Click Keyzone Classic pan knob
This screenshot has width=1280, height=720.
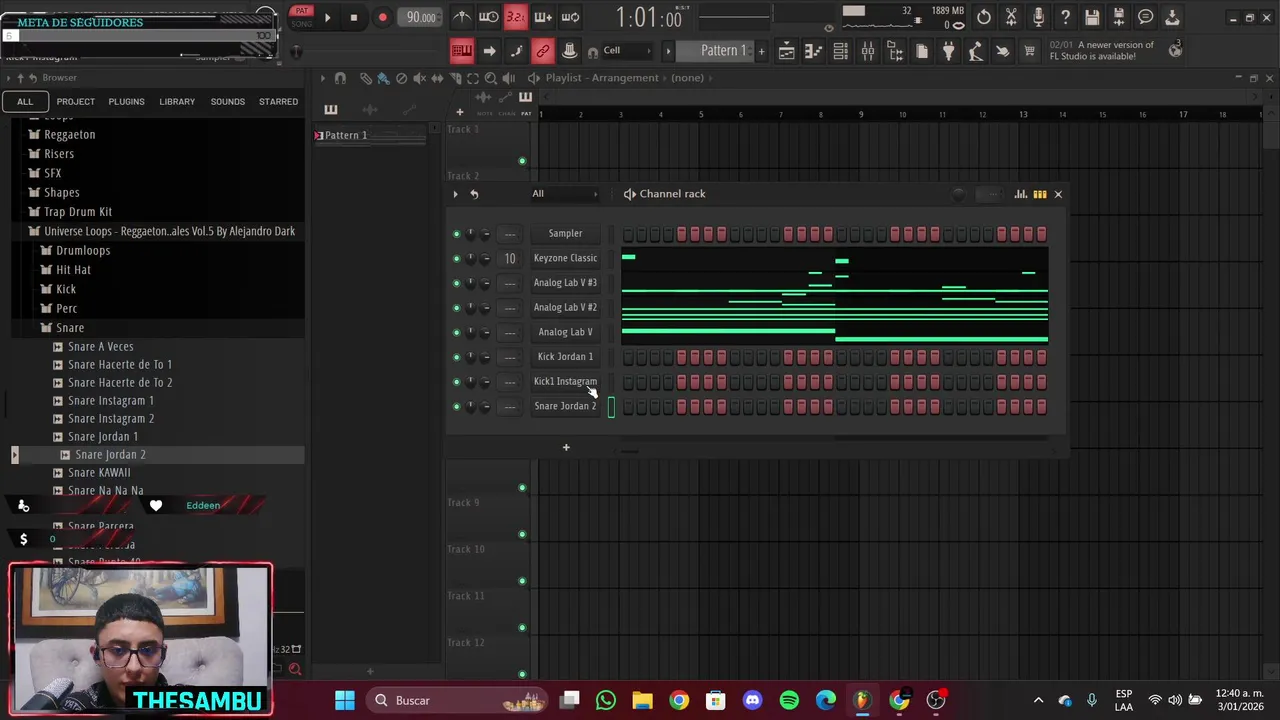pyautogui.click(x=471, y=258)
